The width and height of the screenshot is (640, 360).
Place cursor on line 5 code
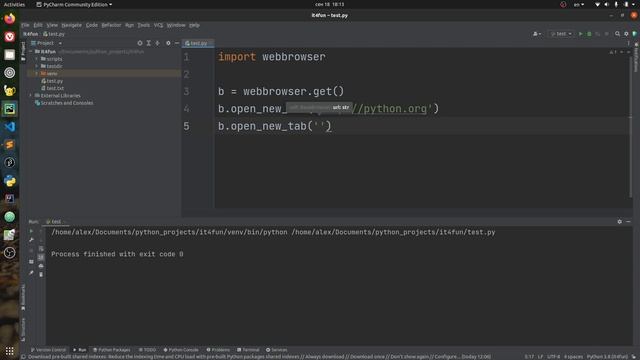pyautogui.click(x=274, y=126)
